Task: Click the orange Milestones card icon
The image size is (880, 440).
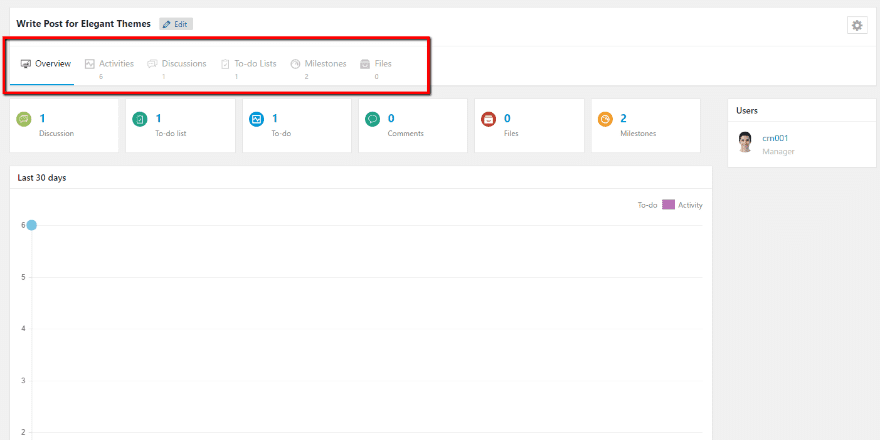Action: [x=605, y=119]
